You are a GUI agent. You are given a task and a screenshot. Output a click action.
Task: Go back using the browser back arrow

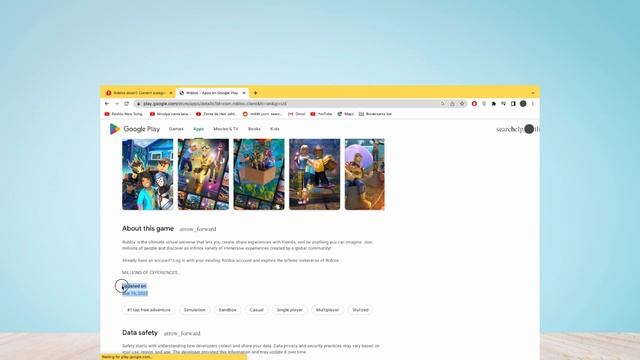coord(107,104)
